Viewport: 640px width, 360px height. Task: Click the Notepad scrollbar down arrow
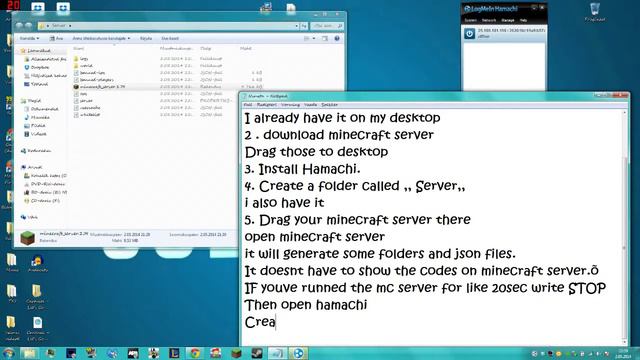tap(624, 342)
